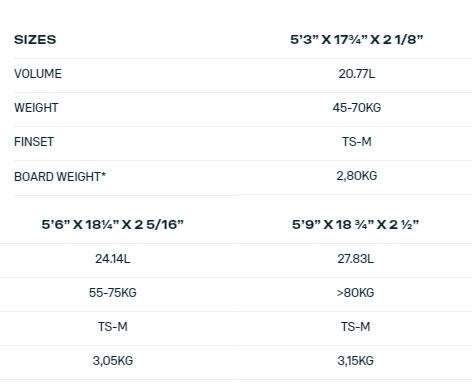Select the 27.83L volume value
Screen dimensions: 472x388
[355, 259]
